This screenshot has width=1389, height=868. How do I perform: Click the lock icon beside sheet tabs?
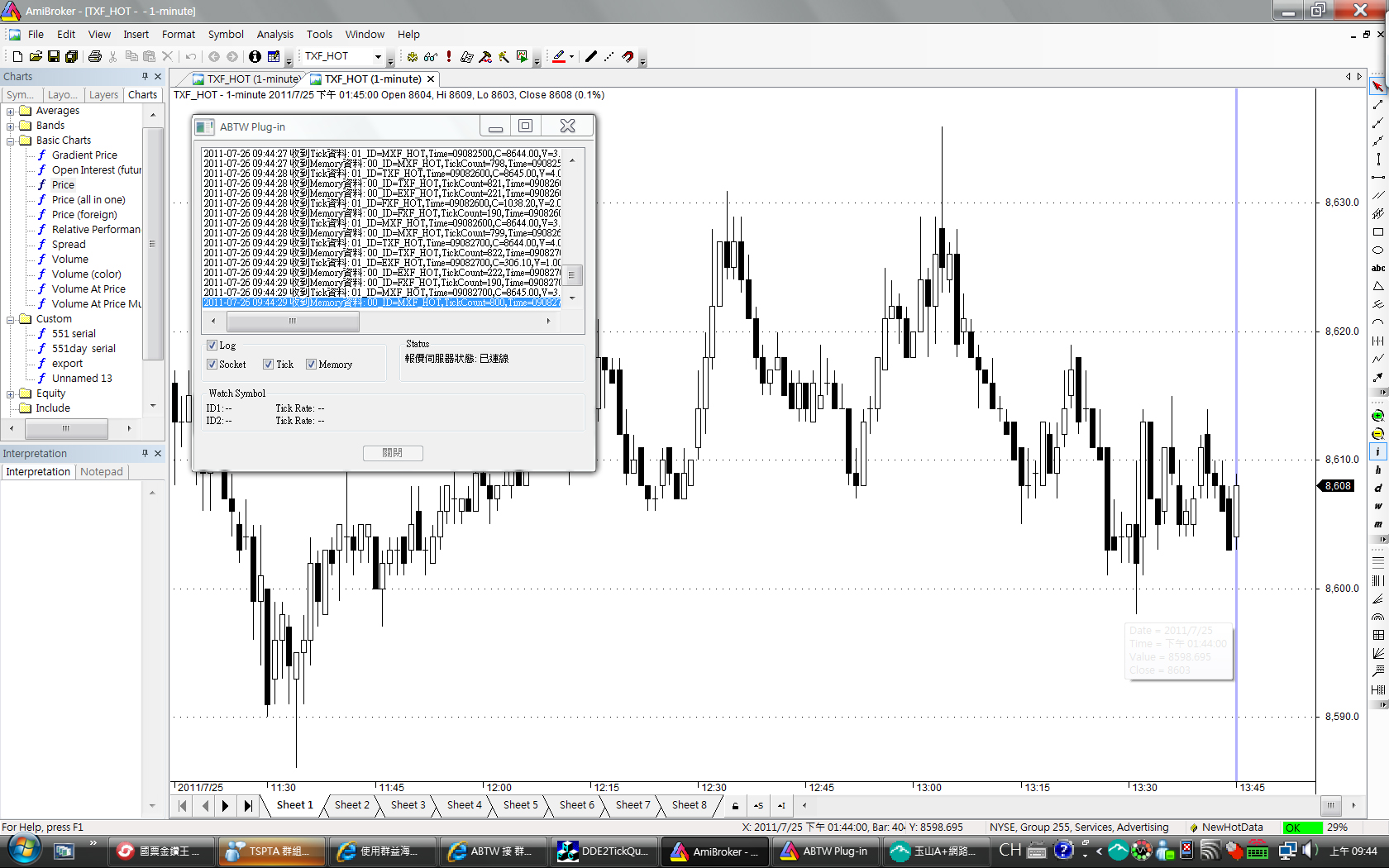[735, 805]
